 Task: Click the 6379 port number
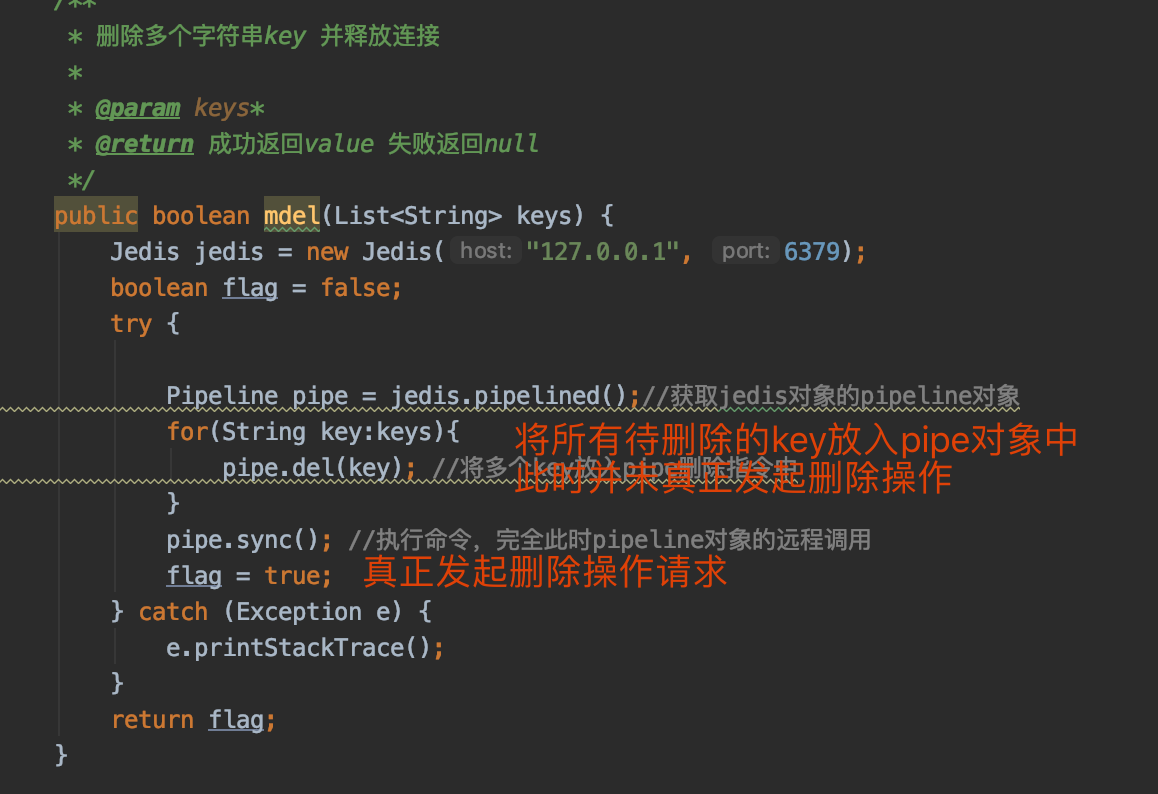click(812, 252)
